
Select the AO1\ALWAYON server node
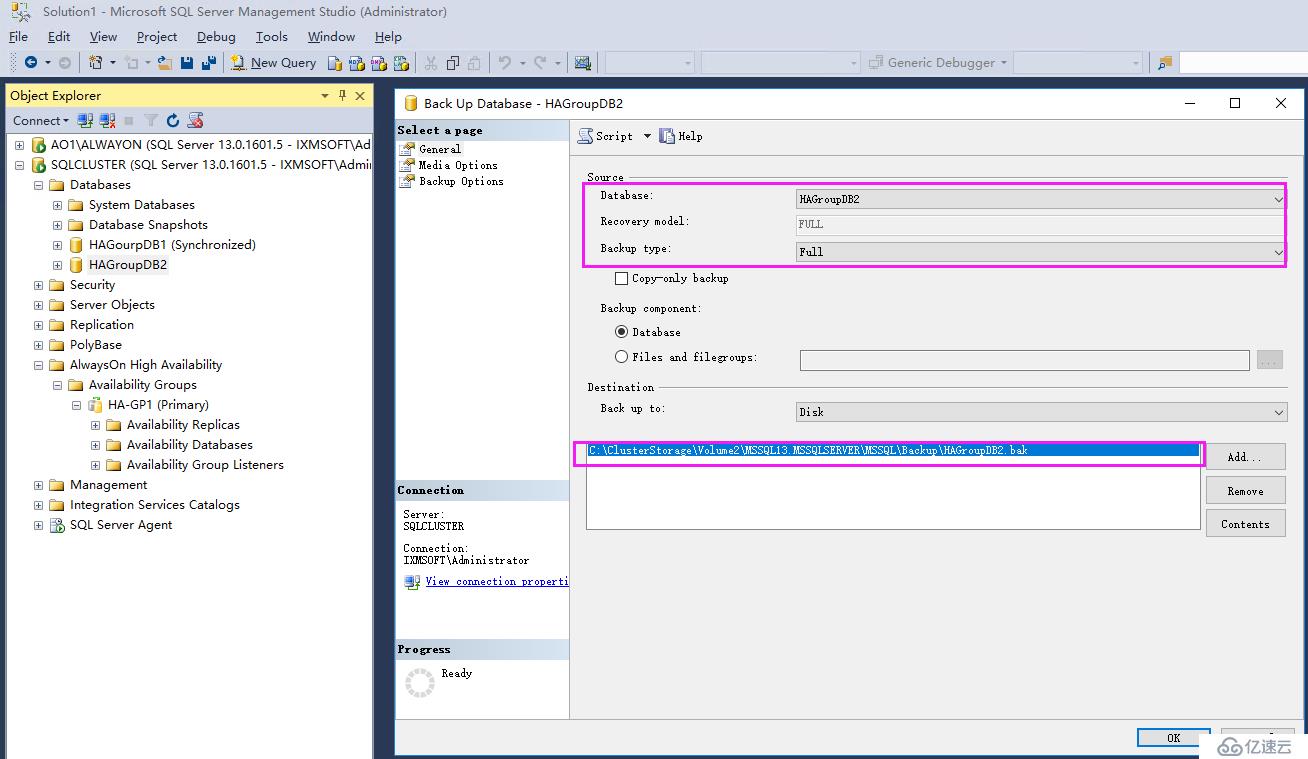coord(210,145)
